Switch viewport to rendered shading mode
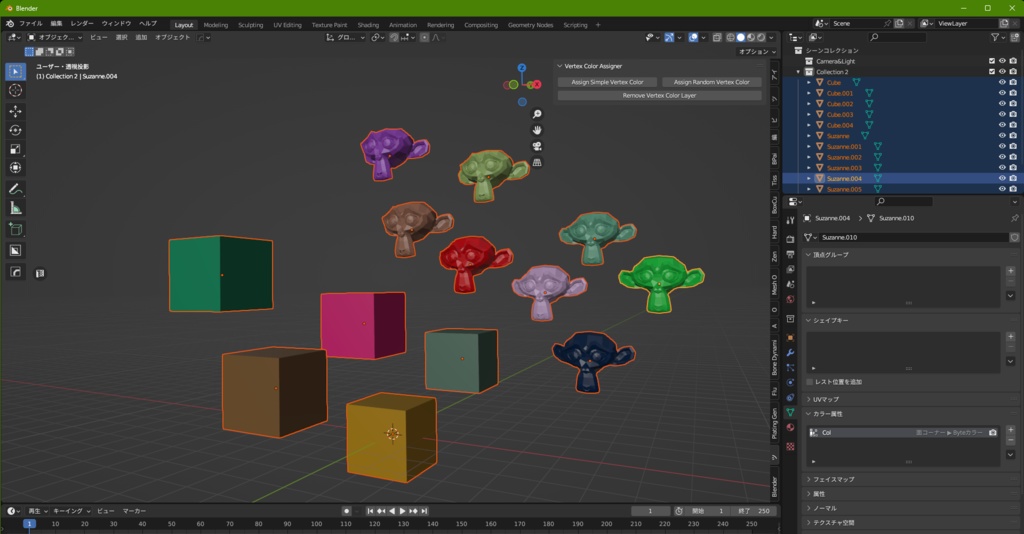Viewport: 1024px width, 534px height. point(761,37)
